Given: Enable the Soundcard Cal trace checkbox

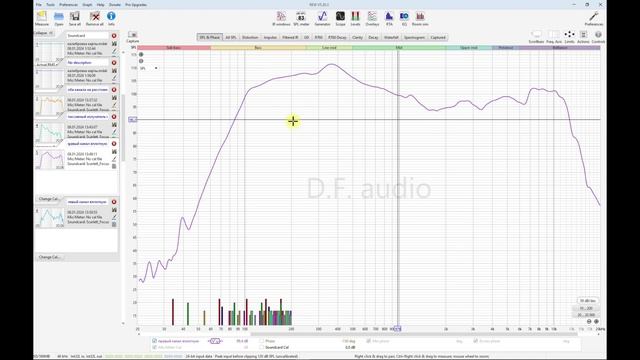Looking at the screenshot, I should pos(262,347).
